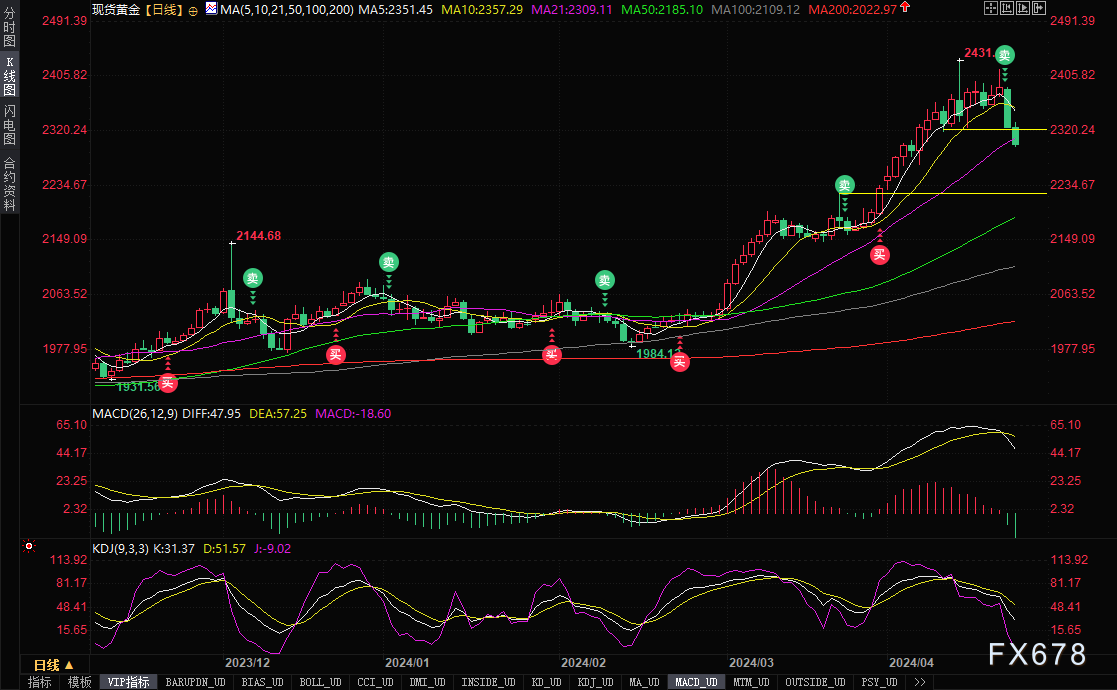Click the 现货黄金 instrument title
1117x690 pixels.
pos(115,10)
